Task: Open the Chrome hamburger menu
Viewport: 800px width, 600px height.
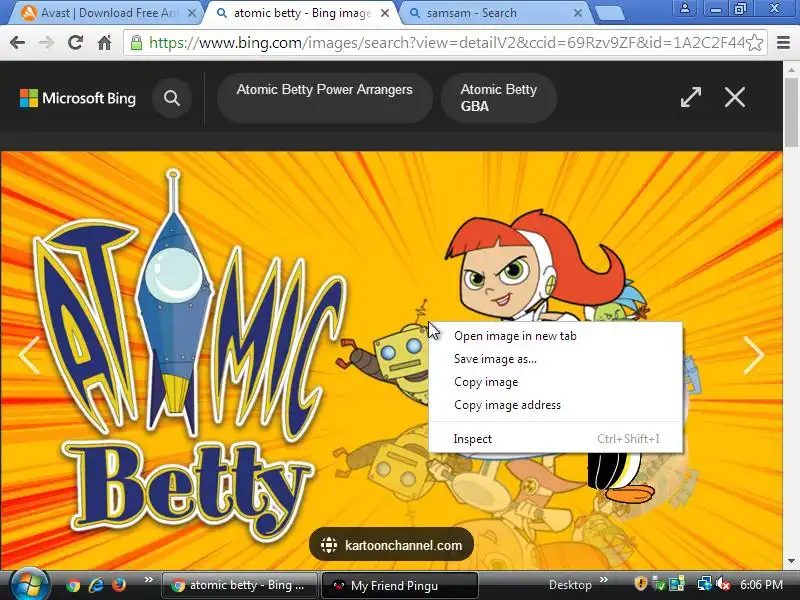Action: point(784,43)
